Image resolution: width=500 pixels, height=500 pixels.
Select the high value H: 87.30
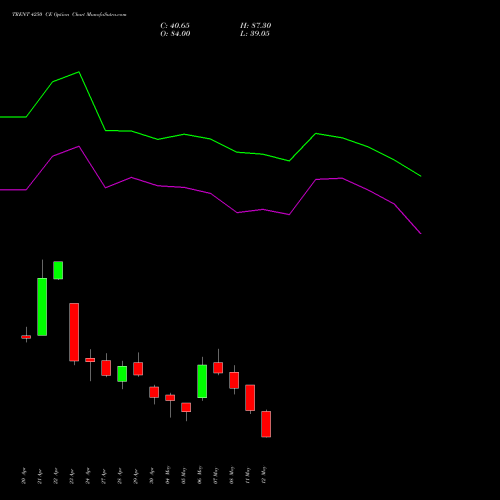click(x=256, y=26)
